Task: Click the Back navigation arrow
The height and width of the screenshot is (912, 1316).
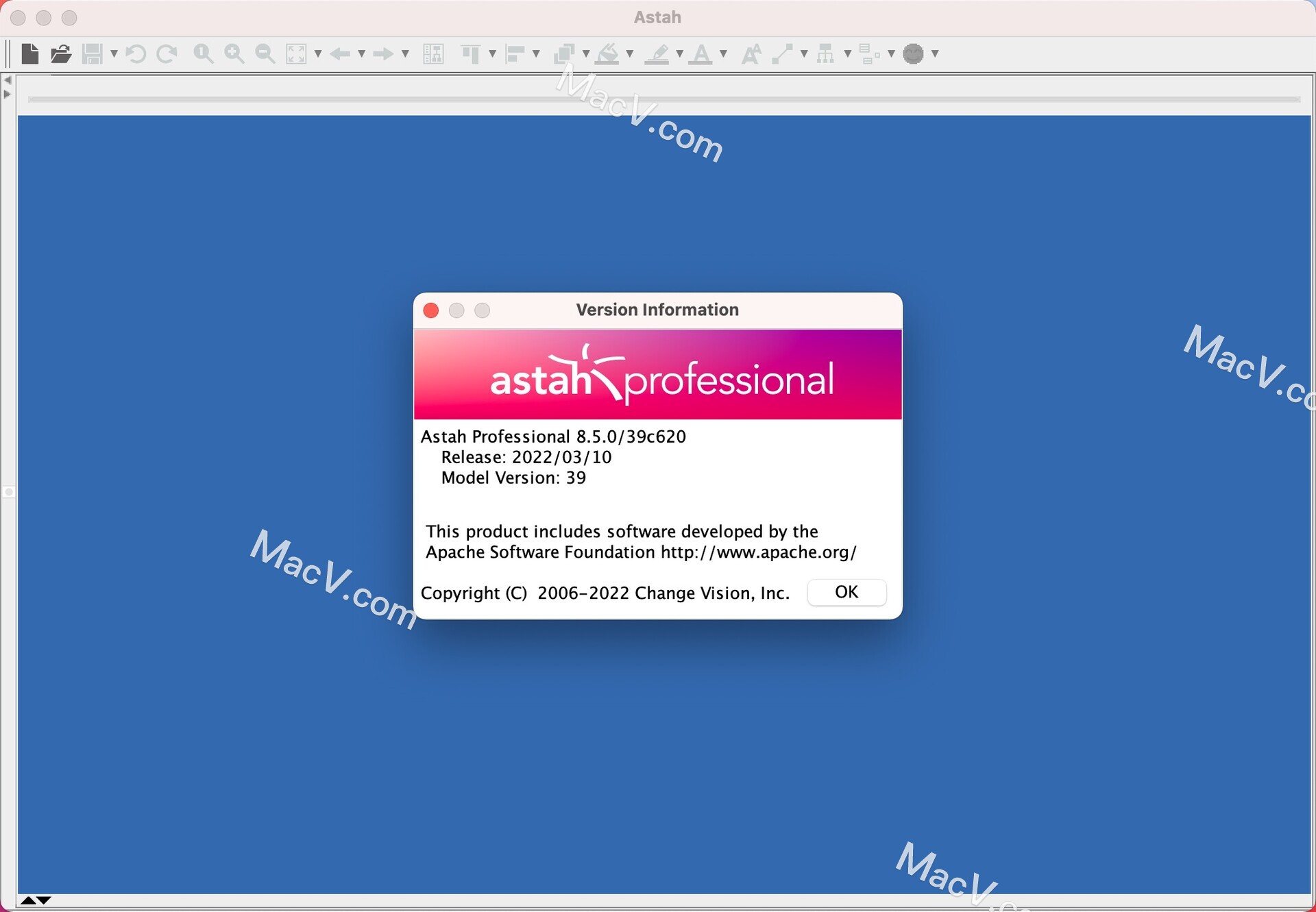Action: pyautogui.click(x=340, y=53)
